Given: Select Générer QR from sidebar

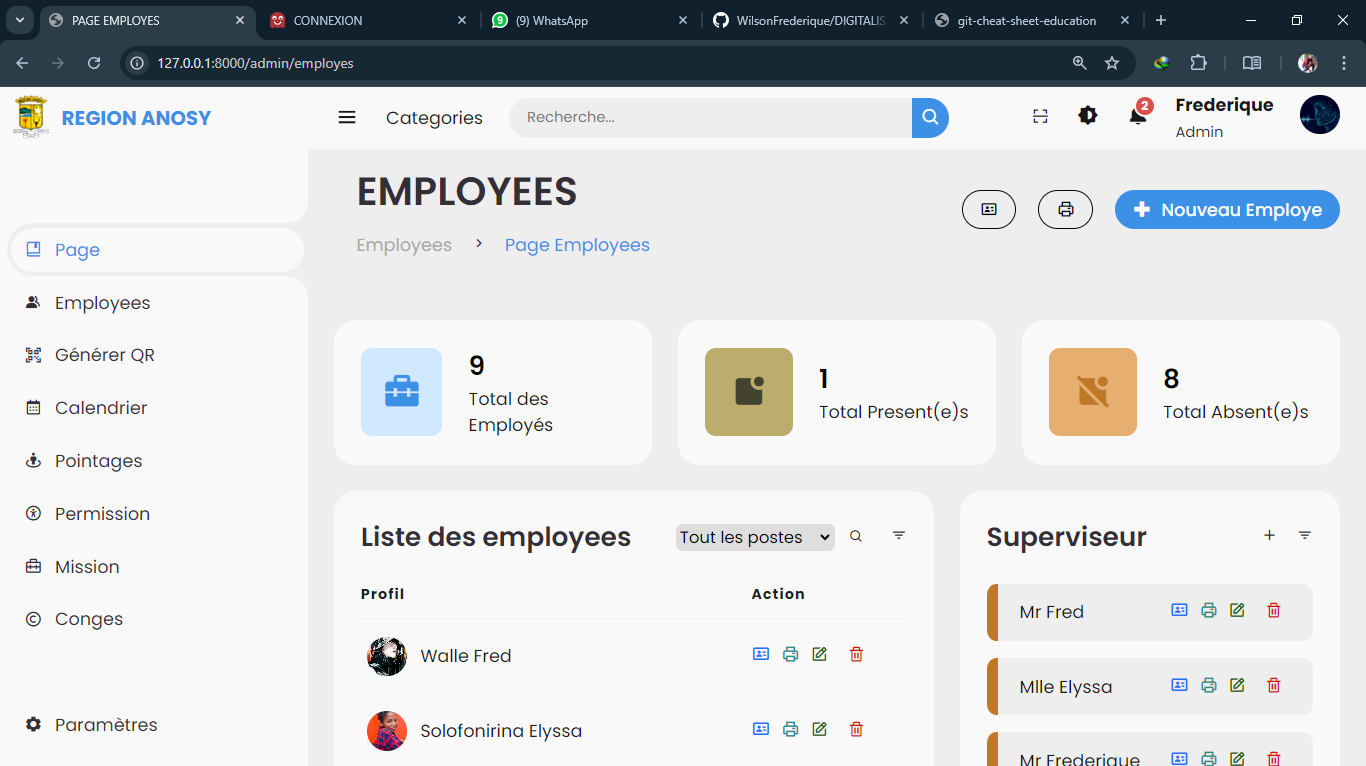Looking at the screenshot, I should 104,355.
